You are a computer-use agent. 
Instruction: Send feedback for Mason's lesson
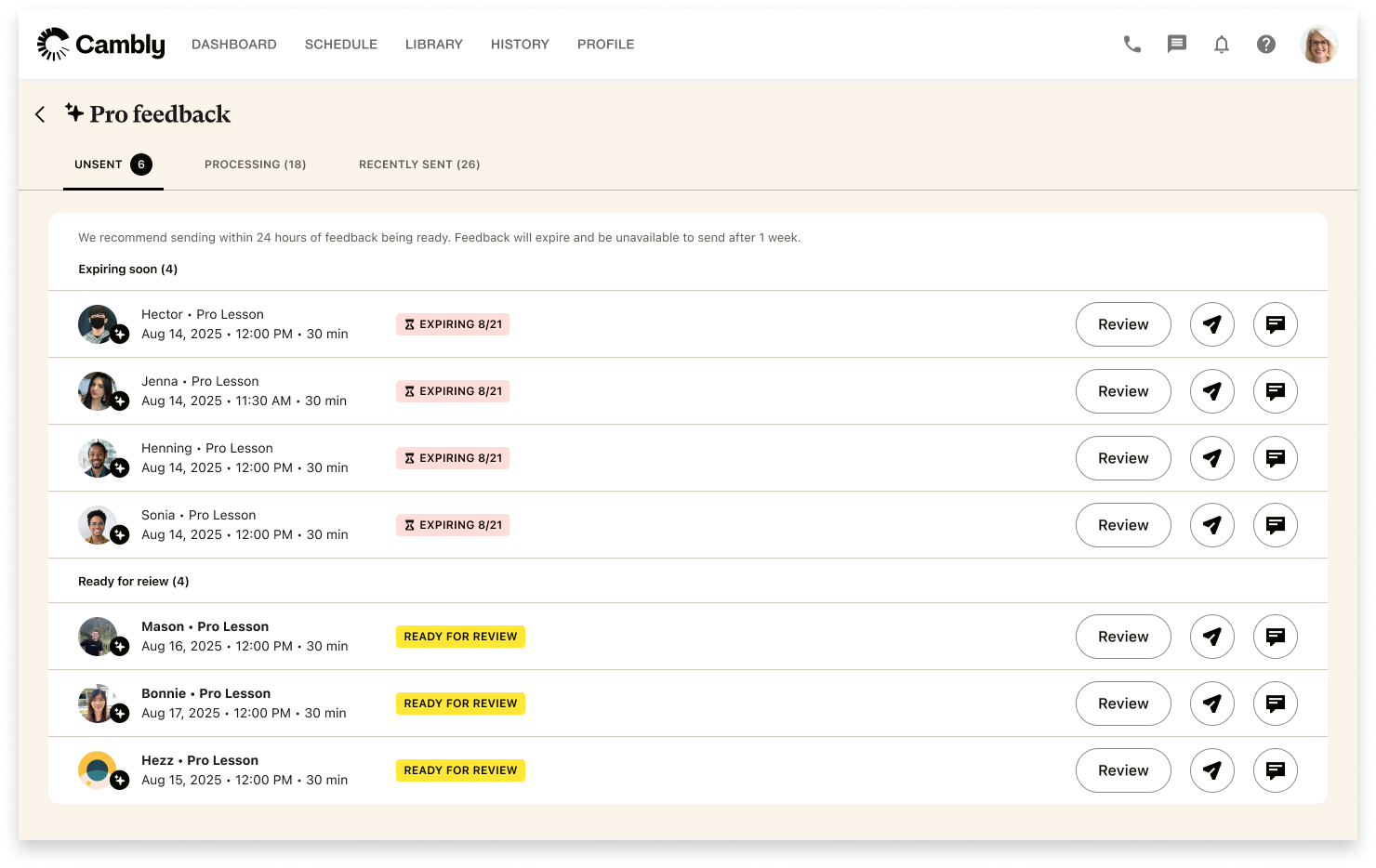pyautogui.click(x=1212, y=637)
